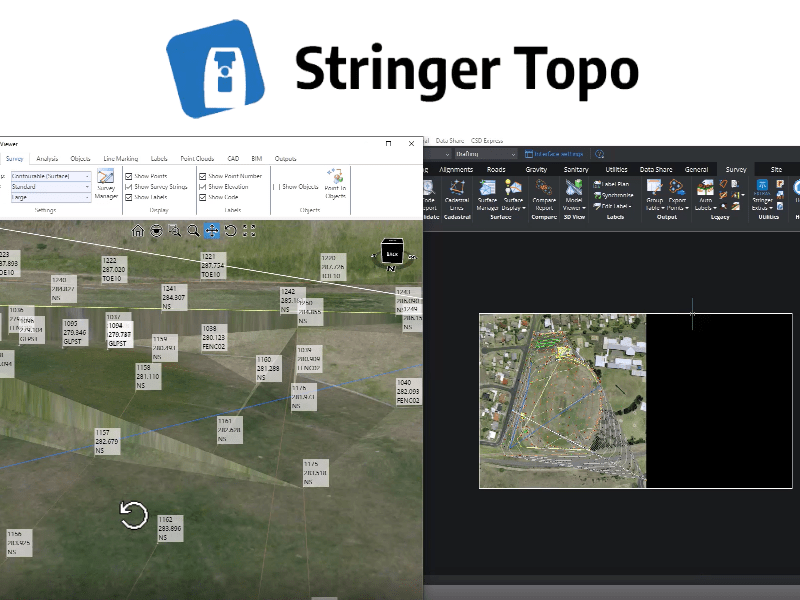800x600 pixels.
Task: Open the Survey Manager tool
Action: (106, 185)
